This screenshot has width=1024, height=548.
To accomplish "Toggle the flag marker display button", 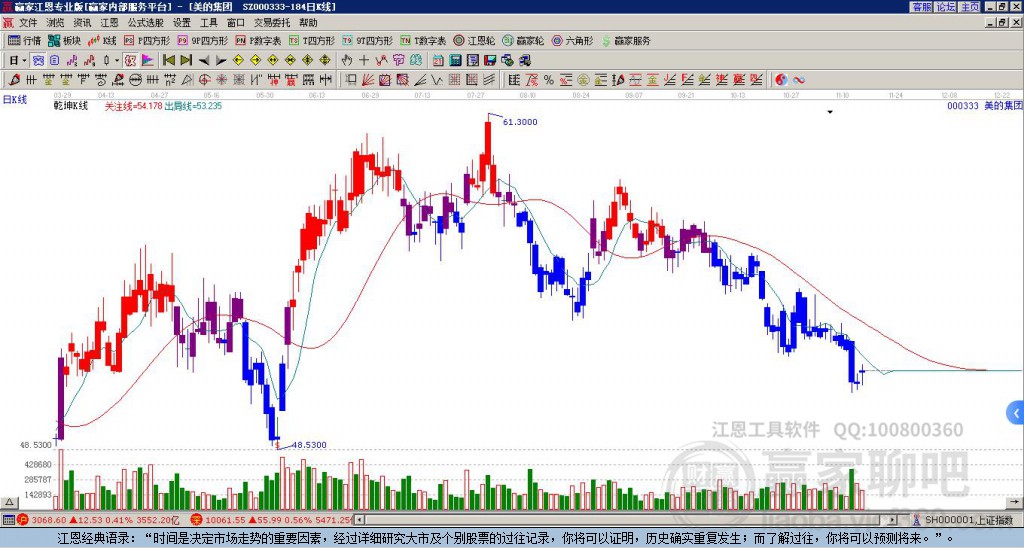I will [148, 60].
